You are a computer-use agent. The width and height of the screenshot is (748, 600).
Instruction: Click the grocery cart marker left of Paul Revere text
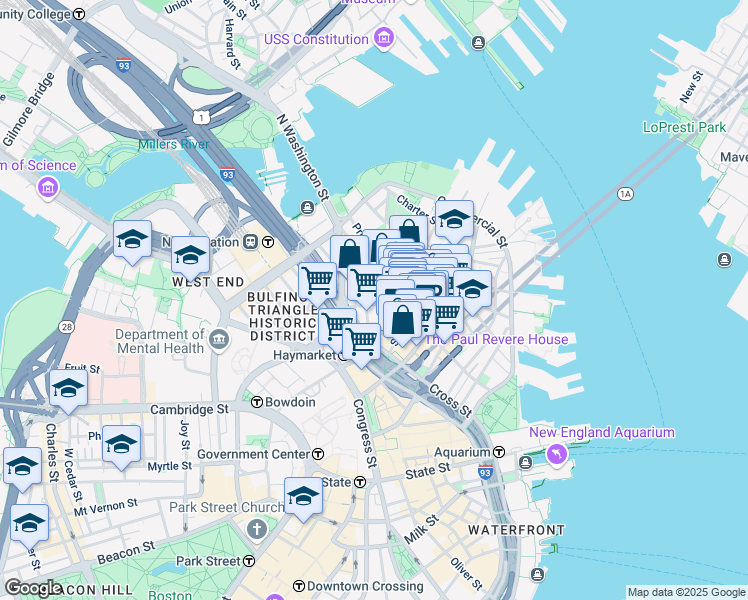pyautogui.click(x=447, y=317)
